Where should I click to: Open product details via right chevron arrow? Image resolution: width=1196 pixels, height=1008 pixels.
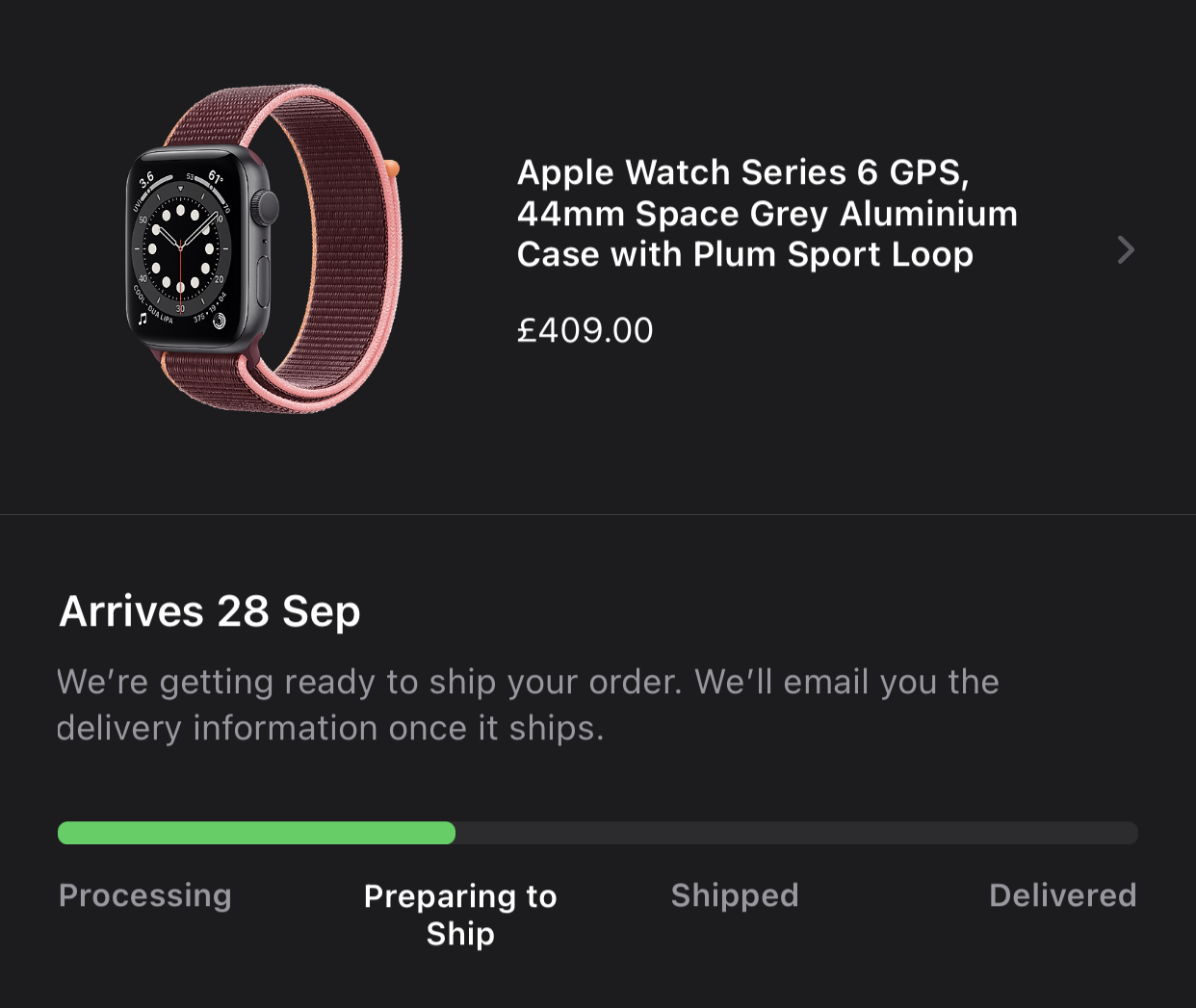click(x=1126, y=250)
